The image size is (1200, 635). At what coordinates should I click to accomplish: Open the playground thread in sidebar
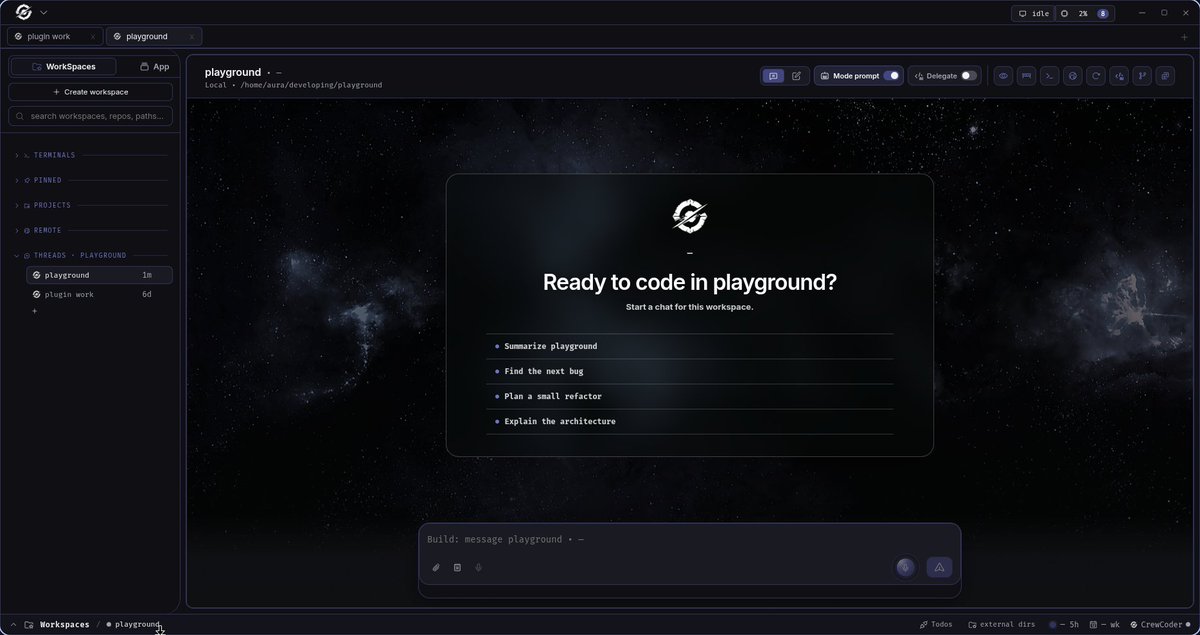(x=99, y=275)
